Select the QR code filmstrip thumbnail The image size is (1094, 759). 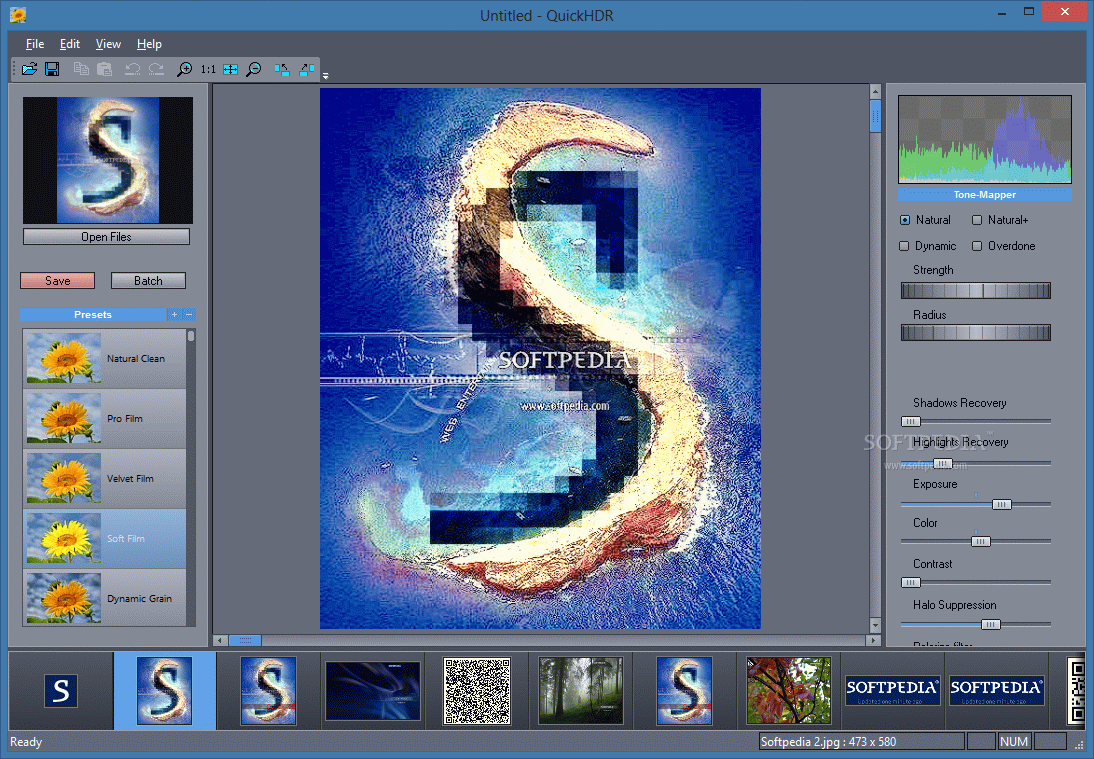(x=477, y=691)
